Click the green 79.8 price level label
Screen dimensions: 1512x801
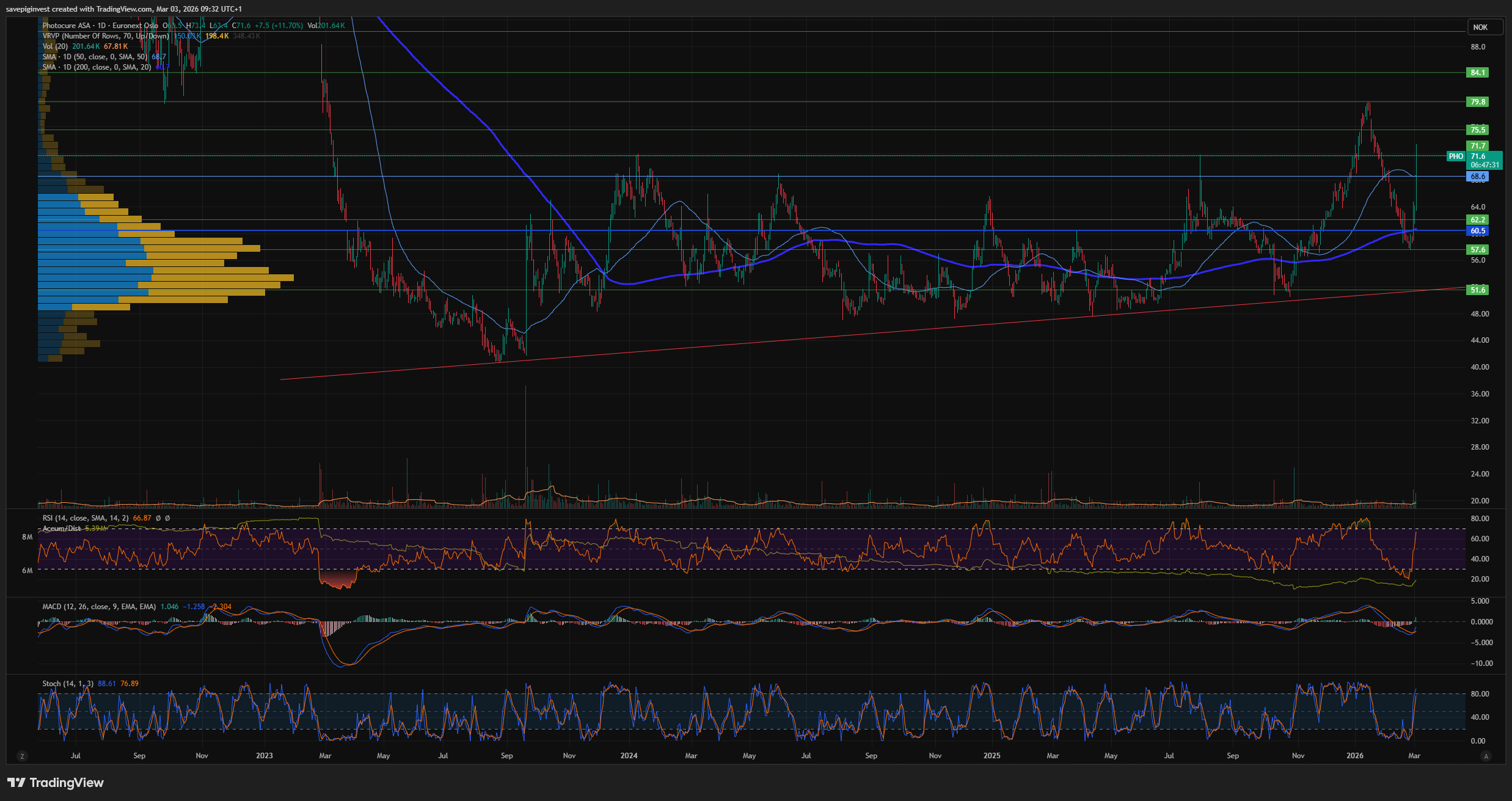[1477, 102]
